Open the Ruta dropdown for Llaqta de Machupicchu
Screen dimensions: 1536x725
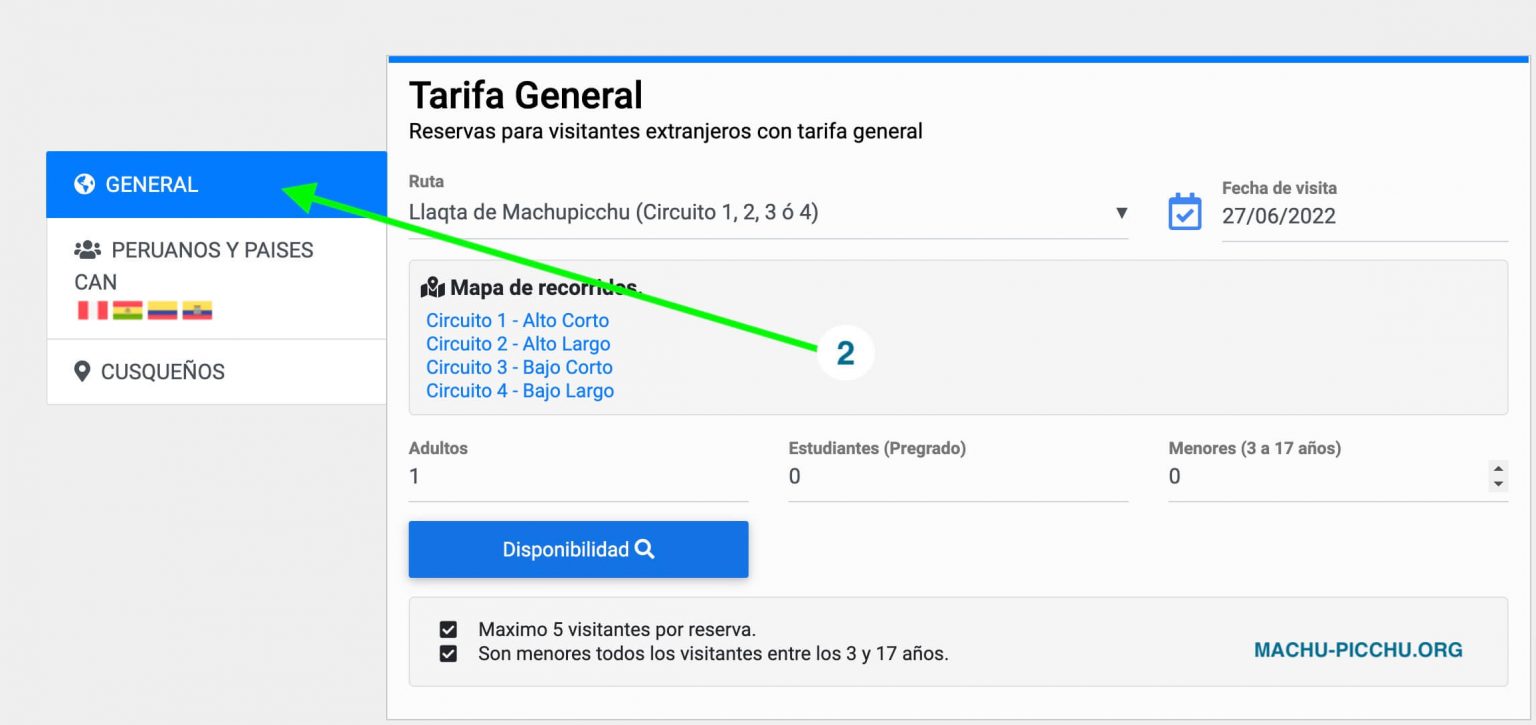768,213
